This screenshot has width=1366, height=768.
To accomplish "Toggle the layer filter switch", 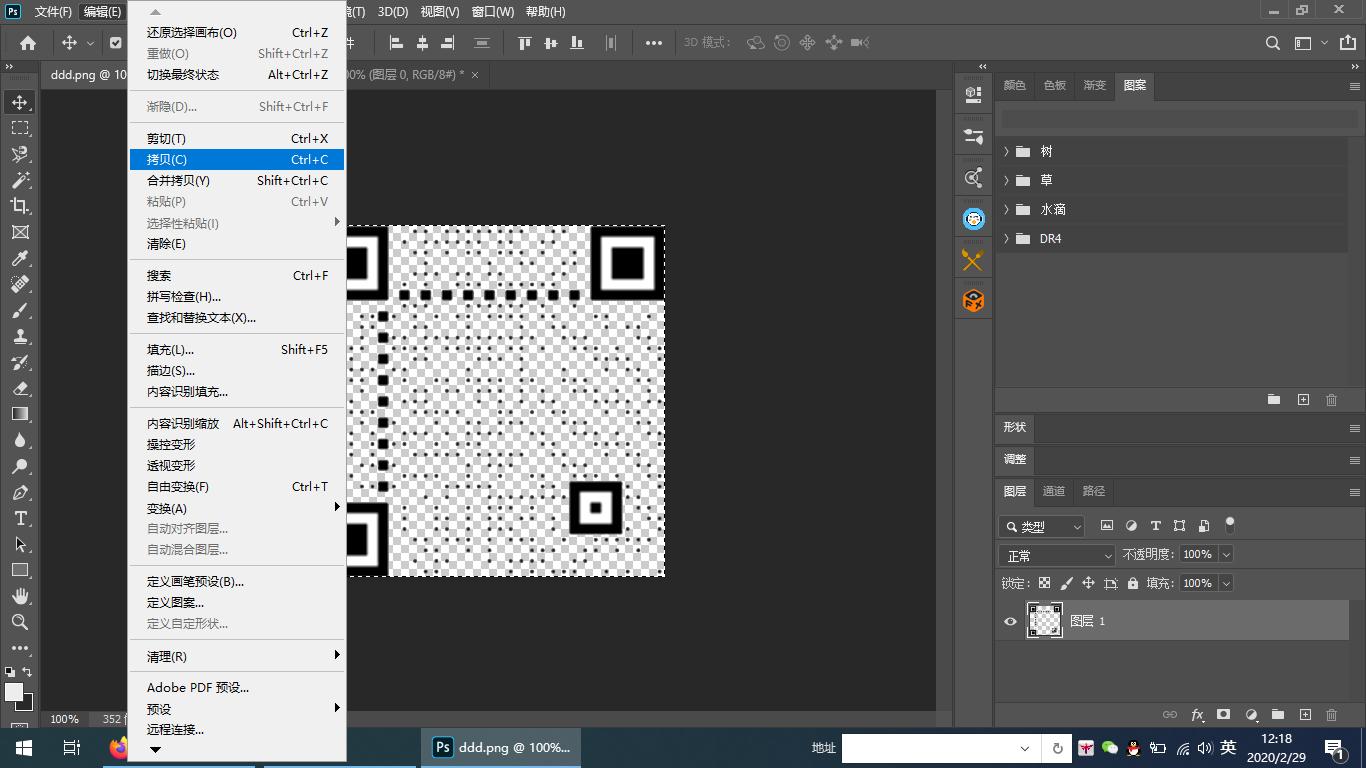I will 1230,524.
